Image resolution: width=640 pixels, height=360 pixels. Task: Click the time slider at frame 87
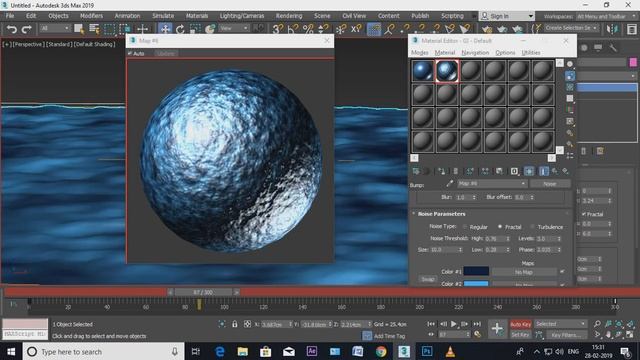coord(203,292)
